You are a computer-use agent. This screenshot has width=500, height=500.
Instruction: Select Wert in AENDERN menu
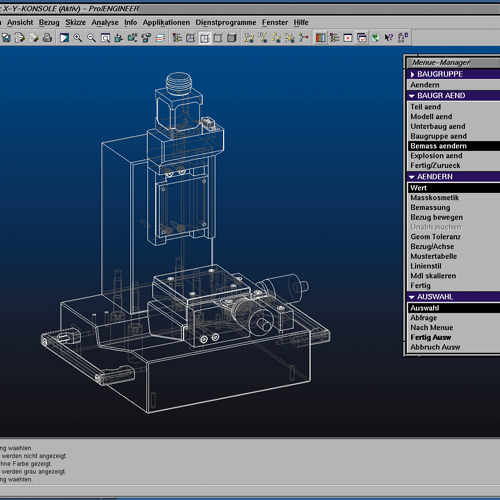[x=453, y=188]
